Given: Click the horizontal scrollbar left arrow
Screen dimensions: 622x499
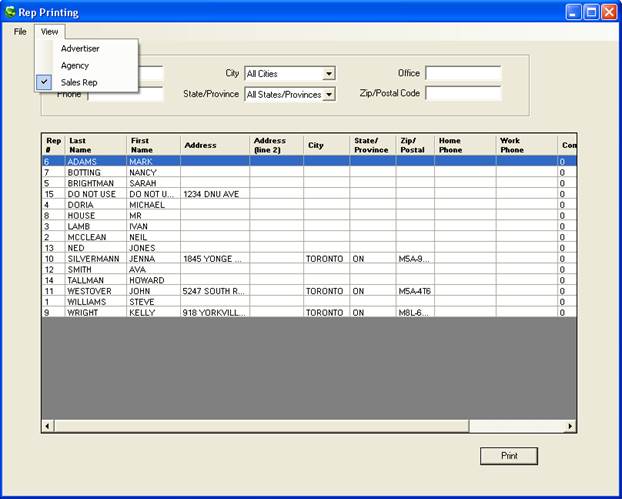Looking at the screenshot, I should 47,426.
